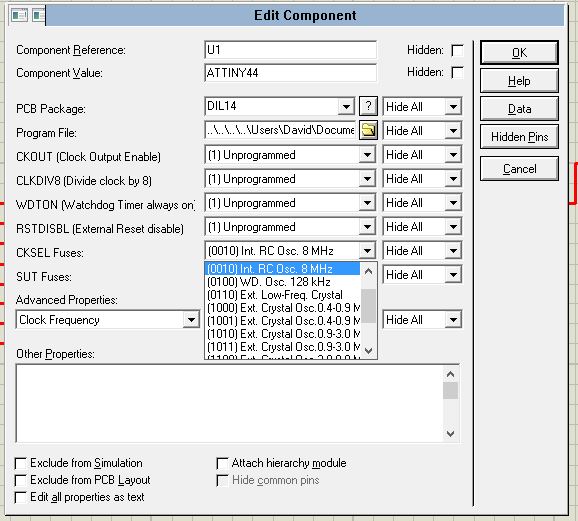The height and width of the screenshot is (521, 578).
Task: Select (0010) Int. RC Osc. 8 MHz option
Action: point(282,269)
